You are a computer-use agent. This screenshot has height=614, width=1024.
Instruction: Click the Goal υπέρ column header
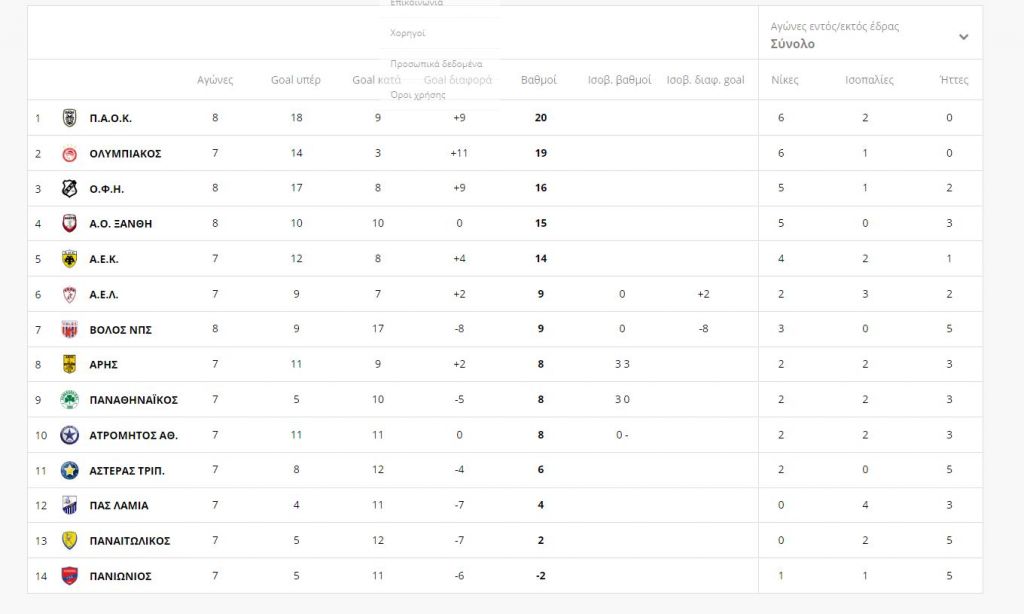[x=296, y=80]
